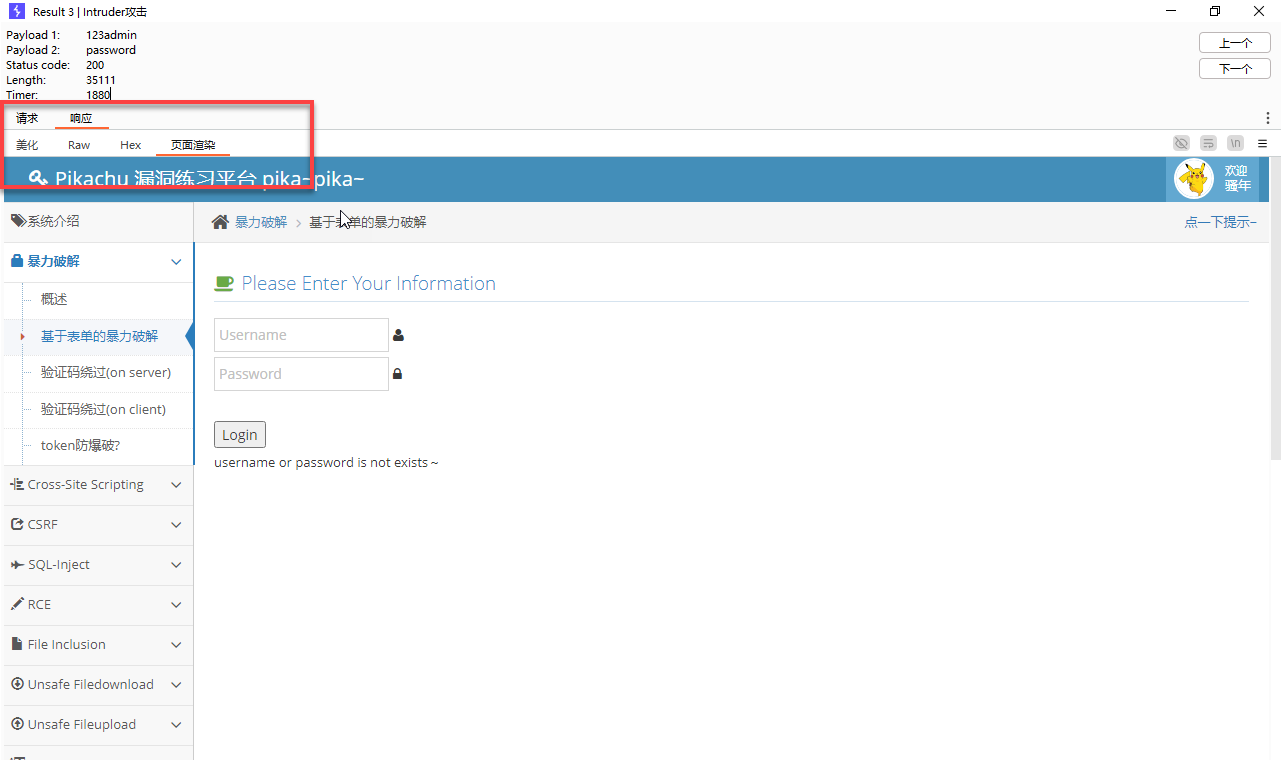Click the Unsafe Filedownload arrow icon
The height and width of the screenshot is (760, 1281).
[17, 684]
